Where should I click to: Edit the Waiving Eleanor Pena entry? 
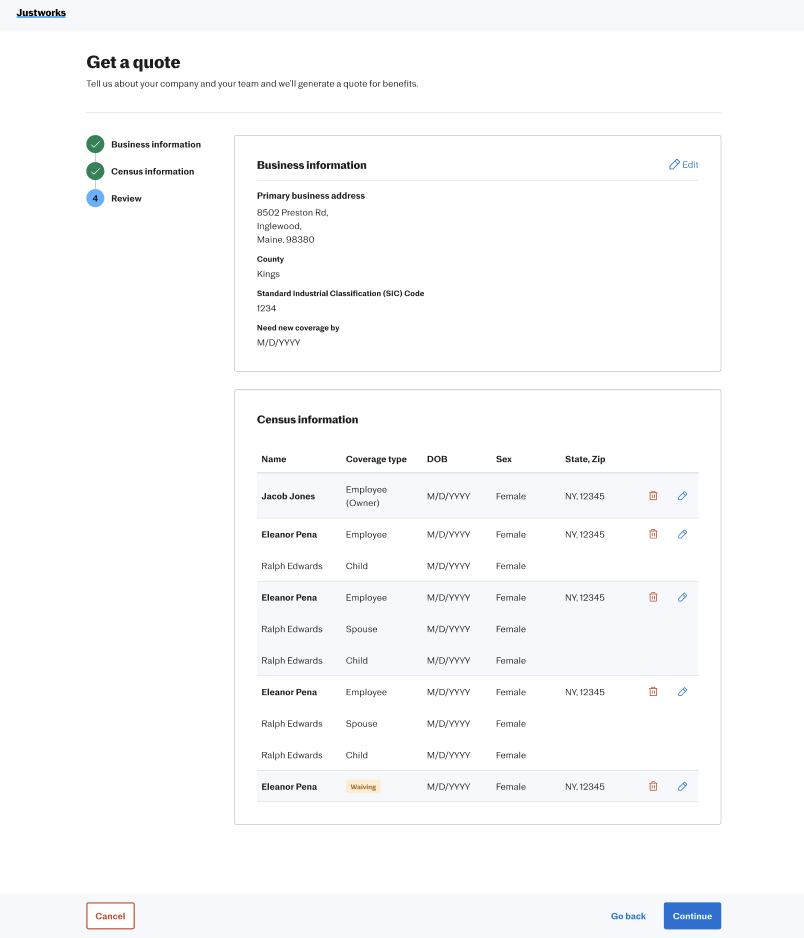(682, 787)
